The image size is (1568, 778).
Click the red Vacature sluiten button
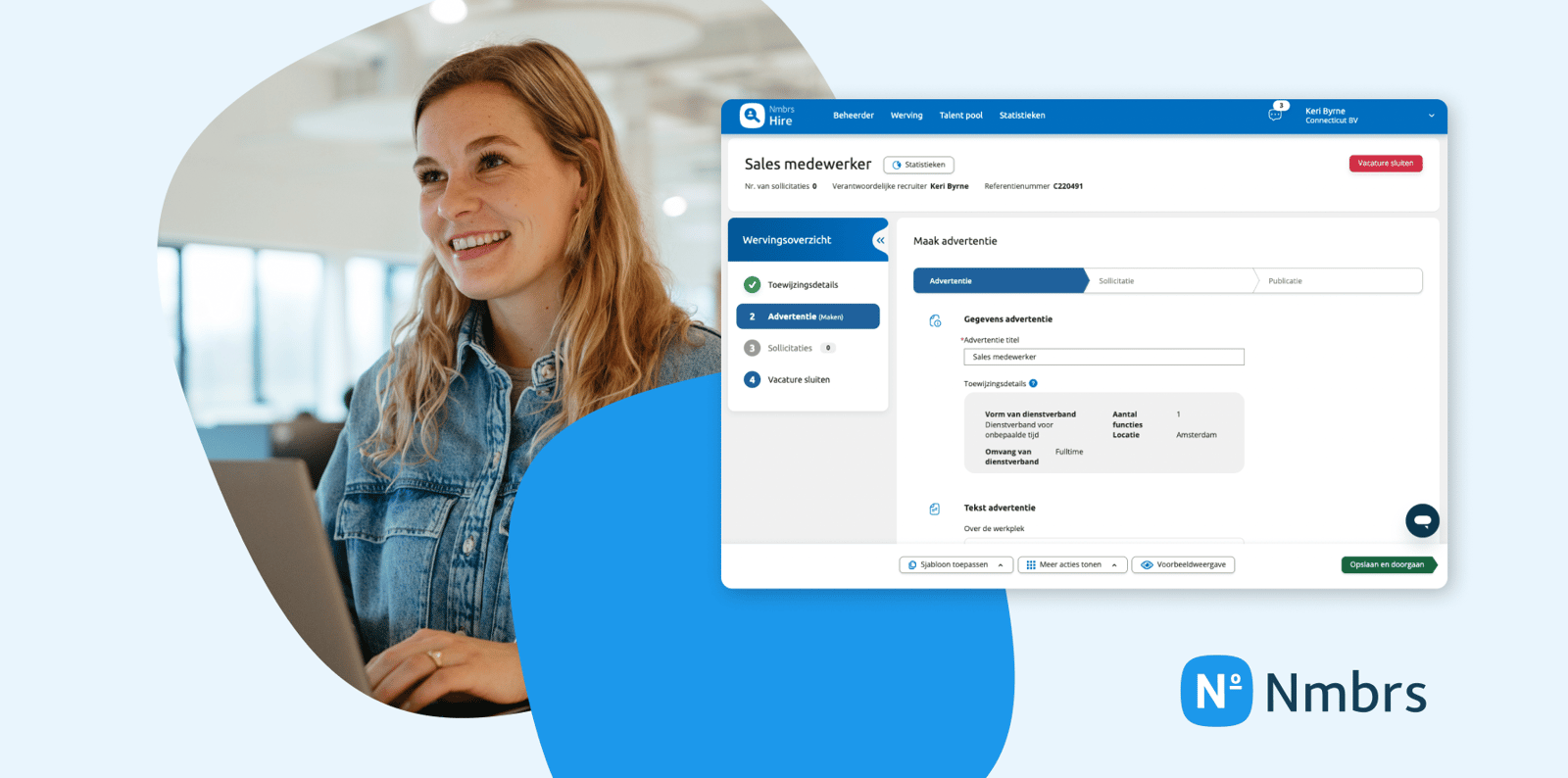click(x=1385, y=164)
